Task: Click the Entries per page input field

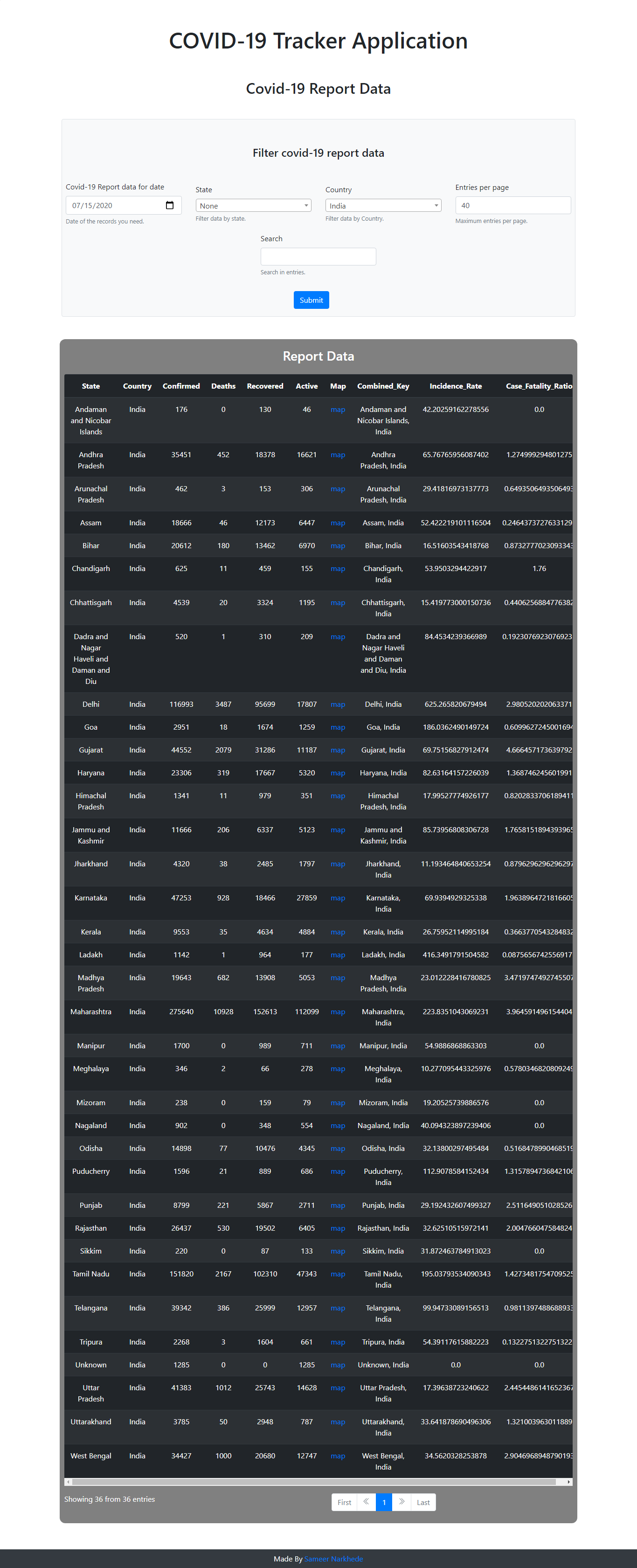Action: click(x=513, y=205)
